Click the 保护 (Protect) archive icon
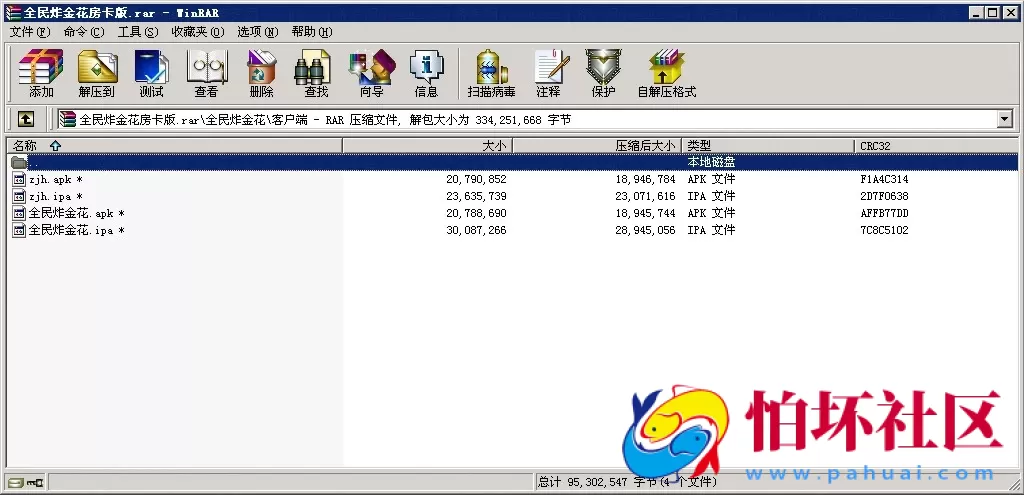Image resolution: width=1024 pixels, height=495 pixels. tap(603, 73)
